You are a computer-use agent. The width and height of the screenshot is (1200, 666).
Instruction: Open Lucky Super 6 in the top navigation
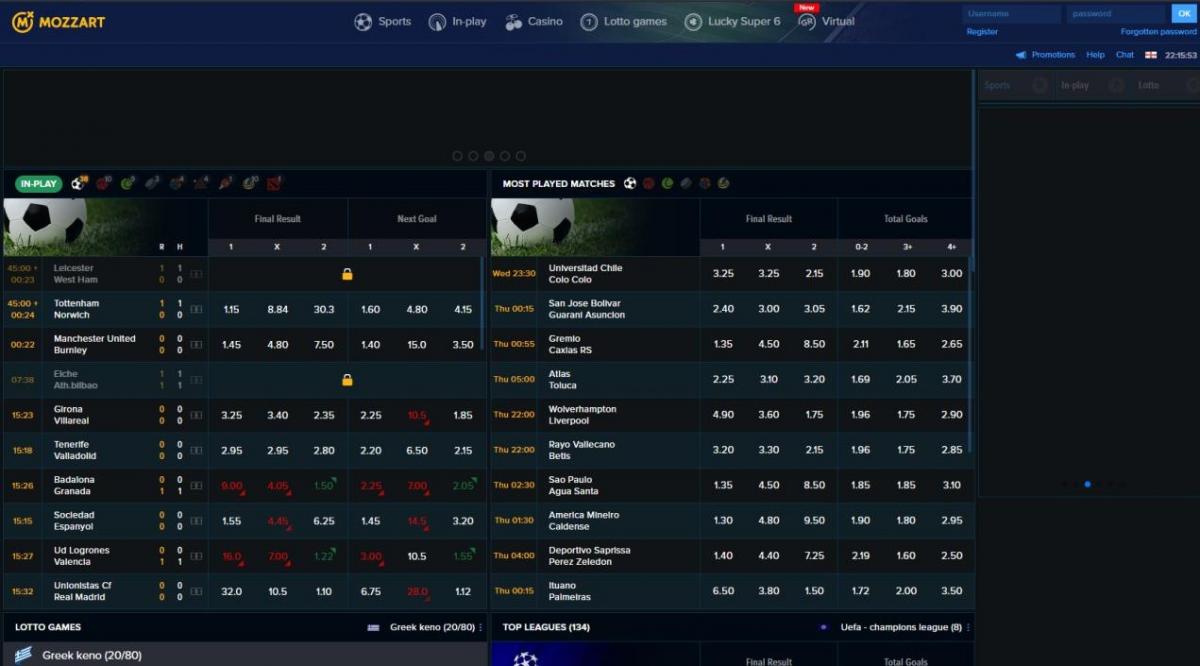732,21
